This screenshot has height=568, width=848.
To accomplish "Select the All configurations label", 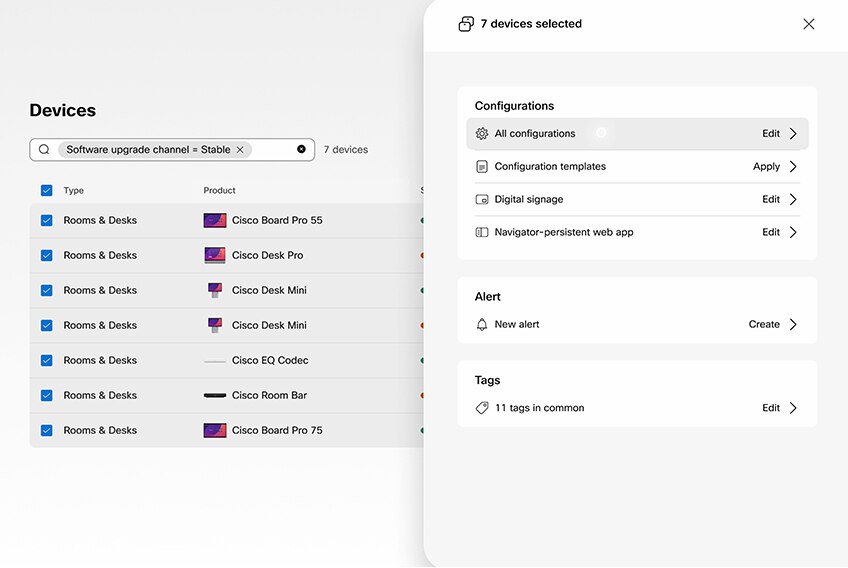I will (x=535, y=134).
